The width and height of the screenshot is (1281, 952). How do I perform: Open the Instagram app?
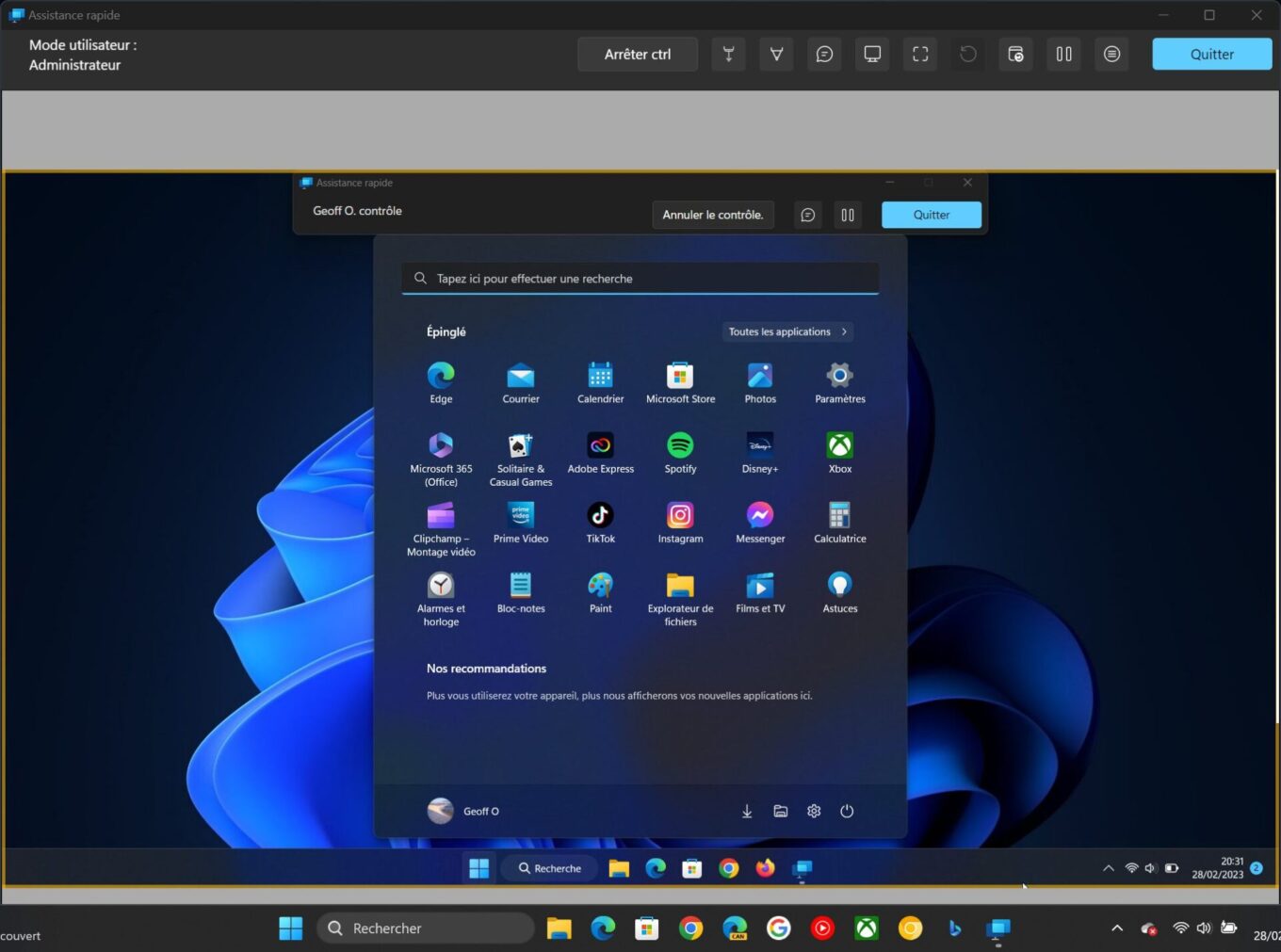[680, 523]
